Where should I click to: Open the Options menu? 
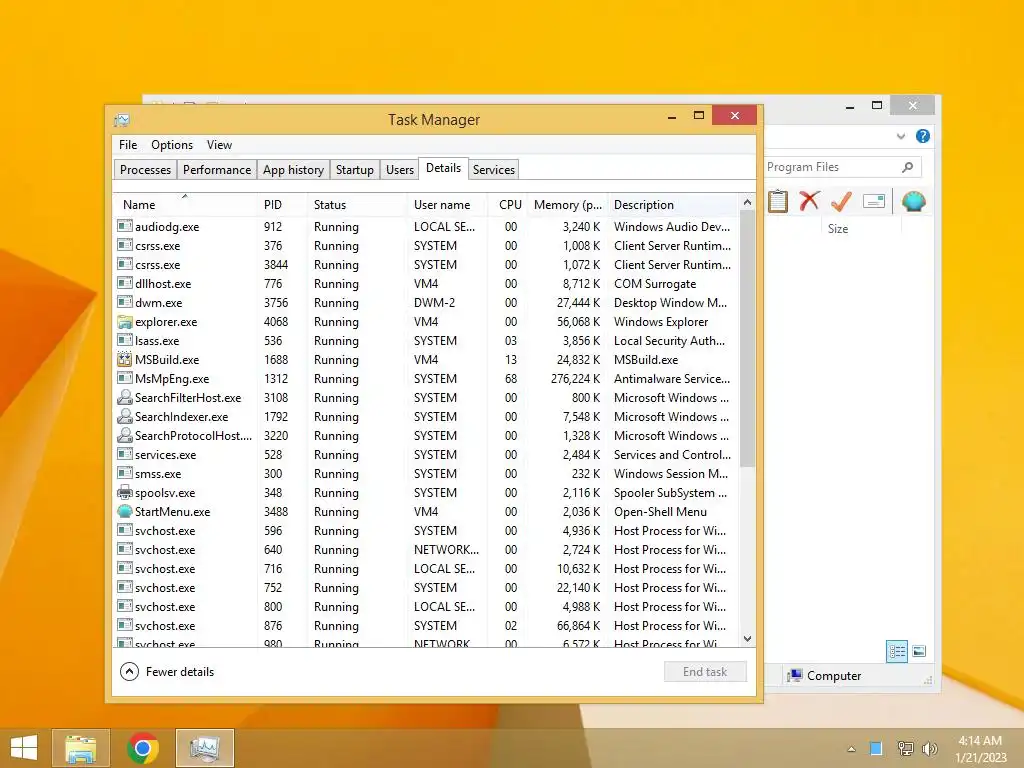click(x=172, y=145)
